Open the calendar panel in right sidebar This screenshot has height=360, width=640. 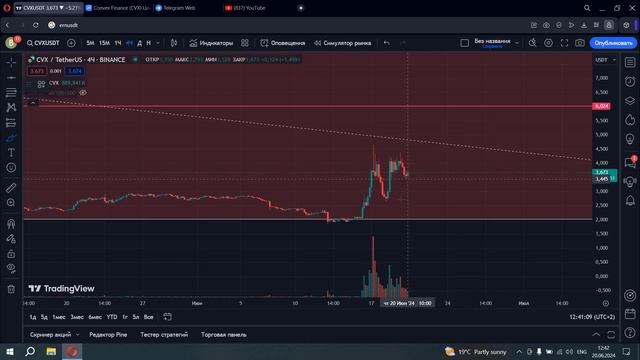[x=630, y=314]
